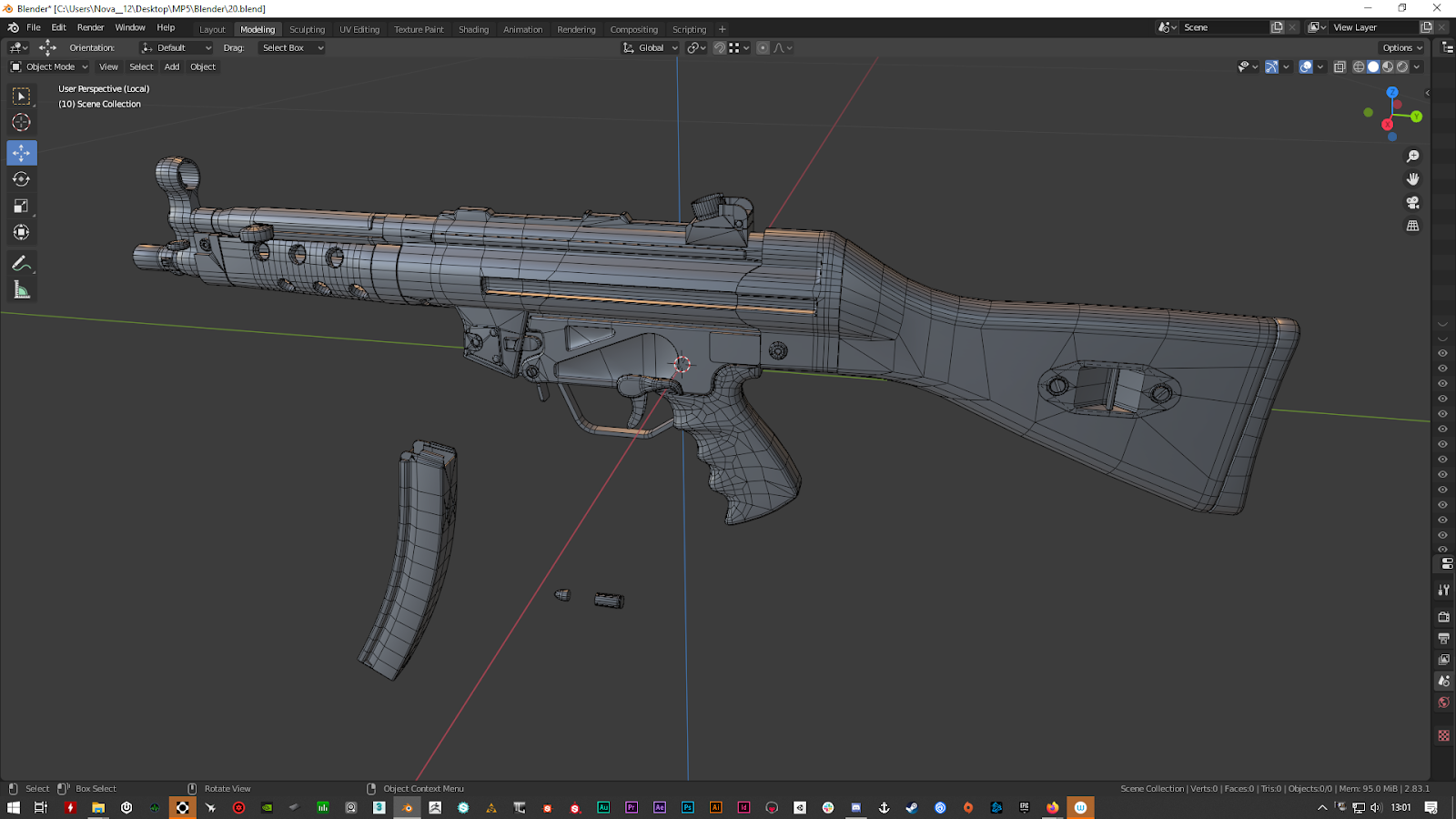Image resolution: width=1456 pixels, height=819 pixels.
Task: Click the green Y axis gizmo handle
Action: point(1416,116)
